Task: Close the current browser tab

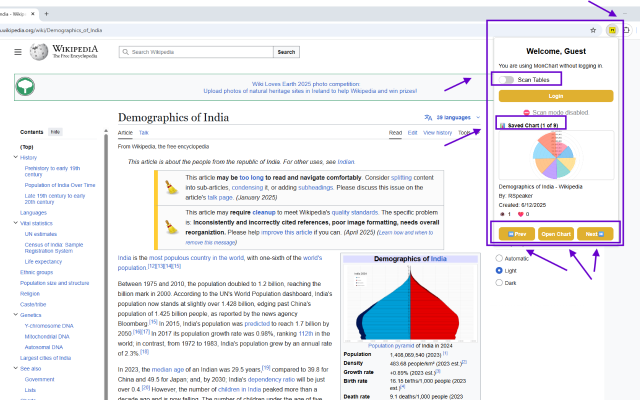Action: click(33, 14)
